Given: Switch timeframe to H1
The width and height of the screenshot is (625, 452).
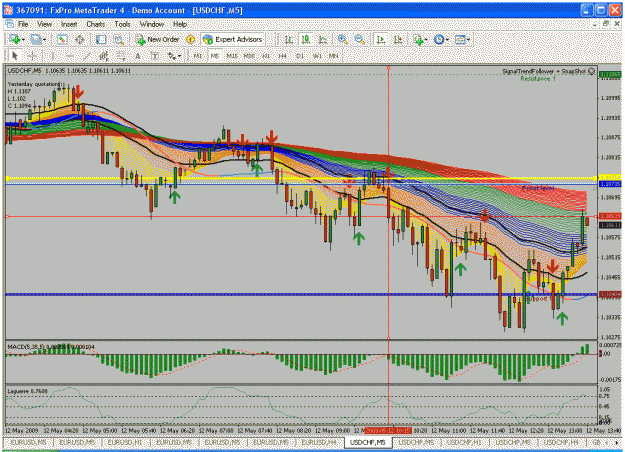Looking at the screenshot, I should tap(266, 56).
